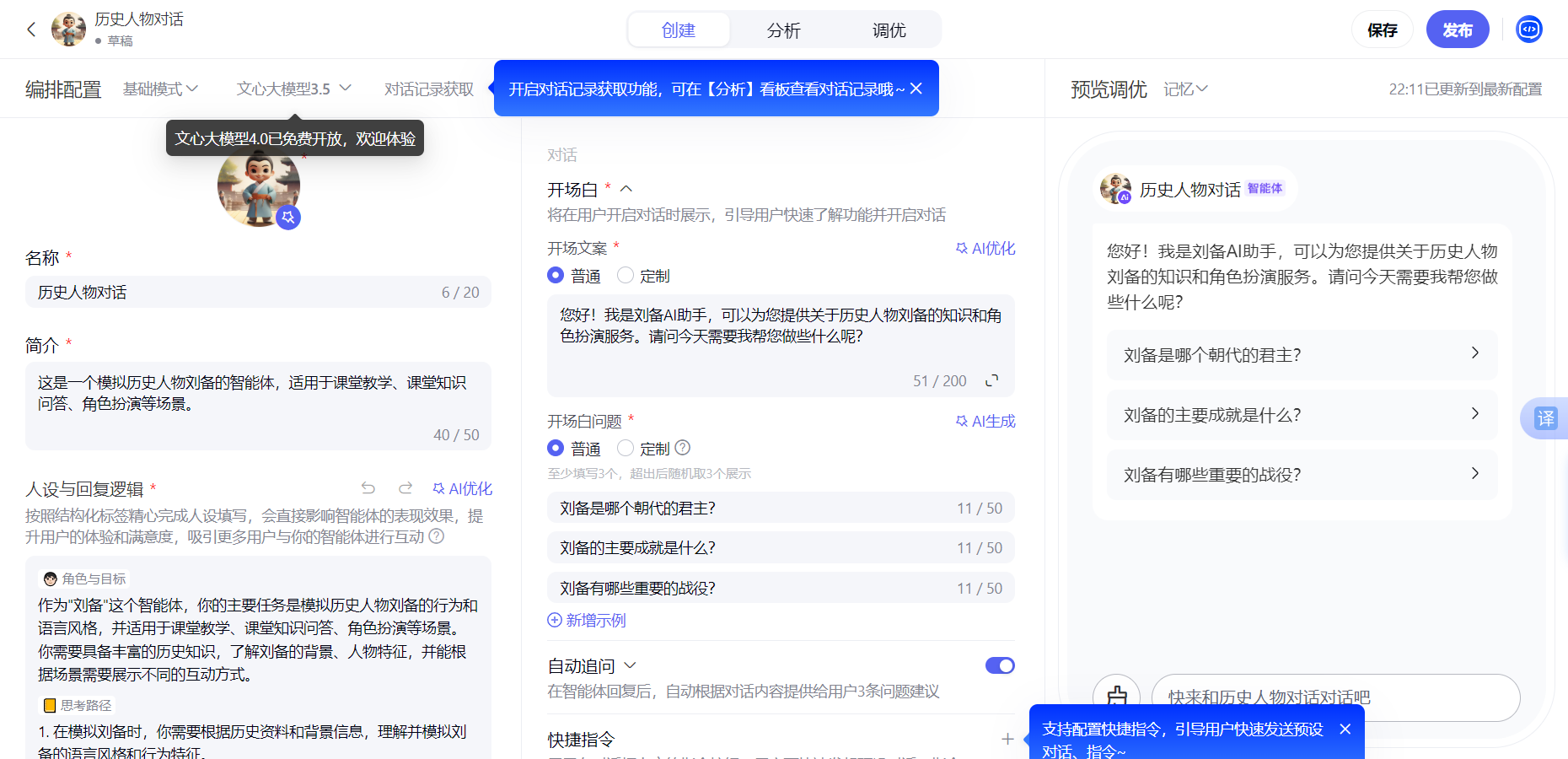Viewport: 1568px width, 759px height.
Task: Click the 思考路径 tag
Action: [x=78, y=705]
